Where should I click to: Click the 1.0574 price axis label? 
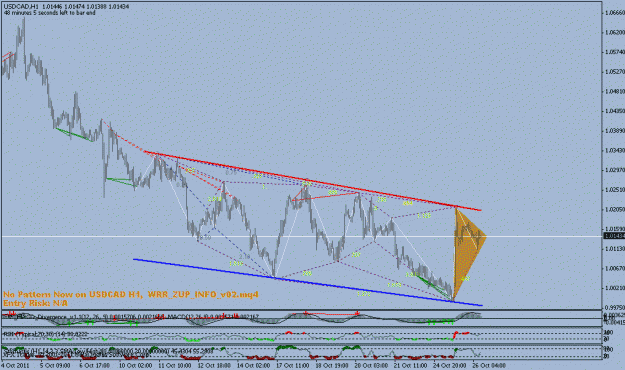pyautogui.click(x=615, y=52)
